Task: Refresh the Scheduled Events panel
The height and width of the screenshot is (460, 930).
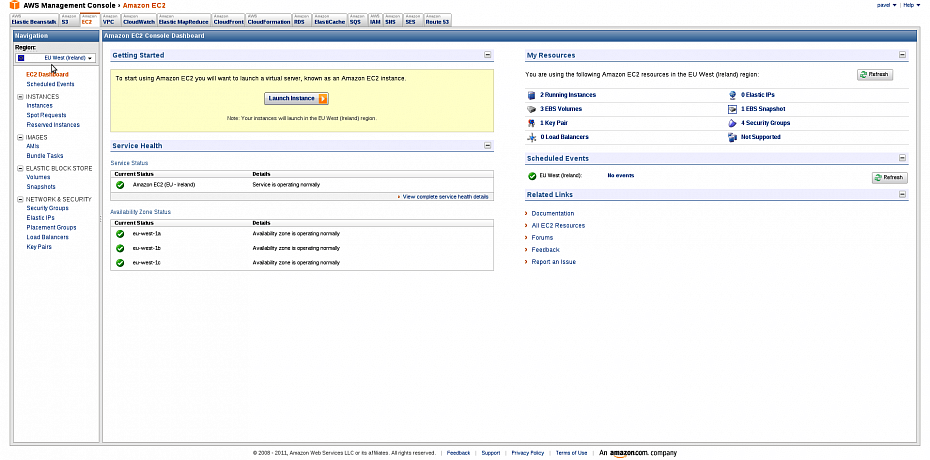Action: tap(889, 177)
